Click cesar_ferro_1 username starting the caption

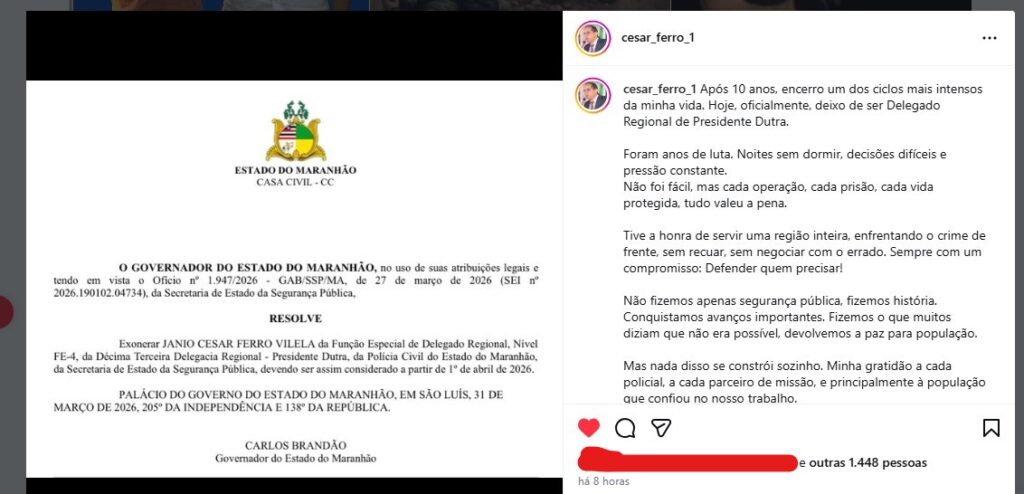[661, 89]
